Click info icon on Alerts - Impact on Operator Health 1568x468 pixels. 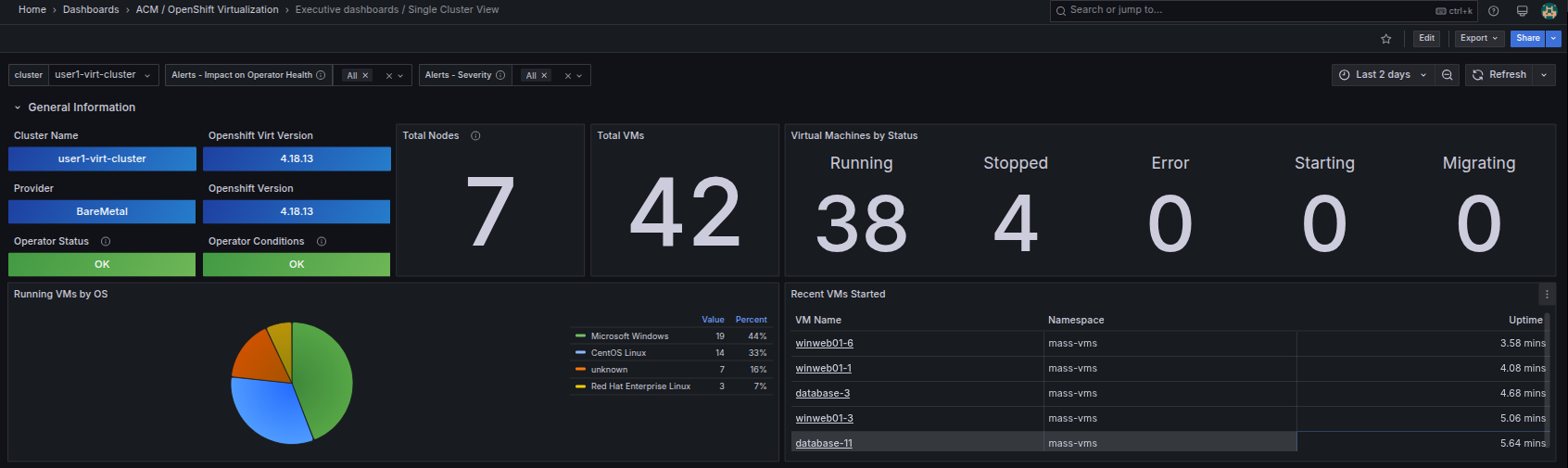click(x=321, y=75)
